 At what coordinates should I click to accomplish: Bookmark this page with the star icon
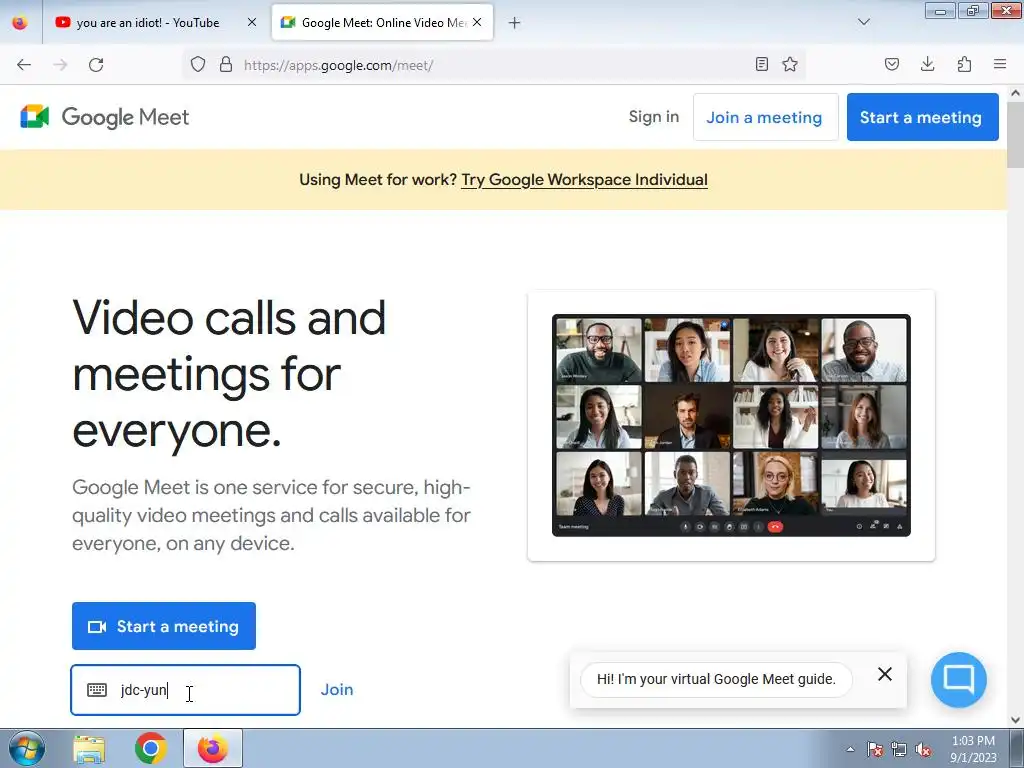tap(790, 64)
